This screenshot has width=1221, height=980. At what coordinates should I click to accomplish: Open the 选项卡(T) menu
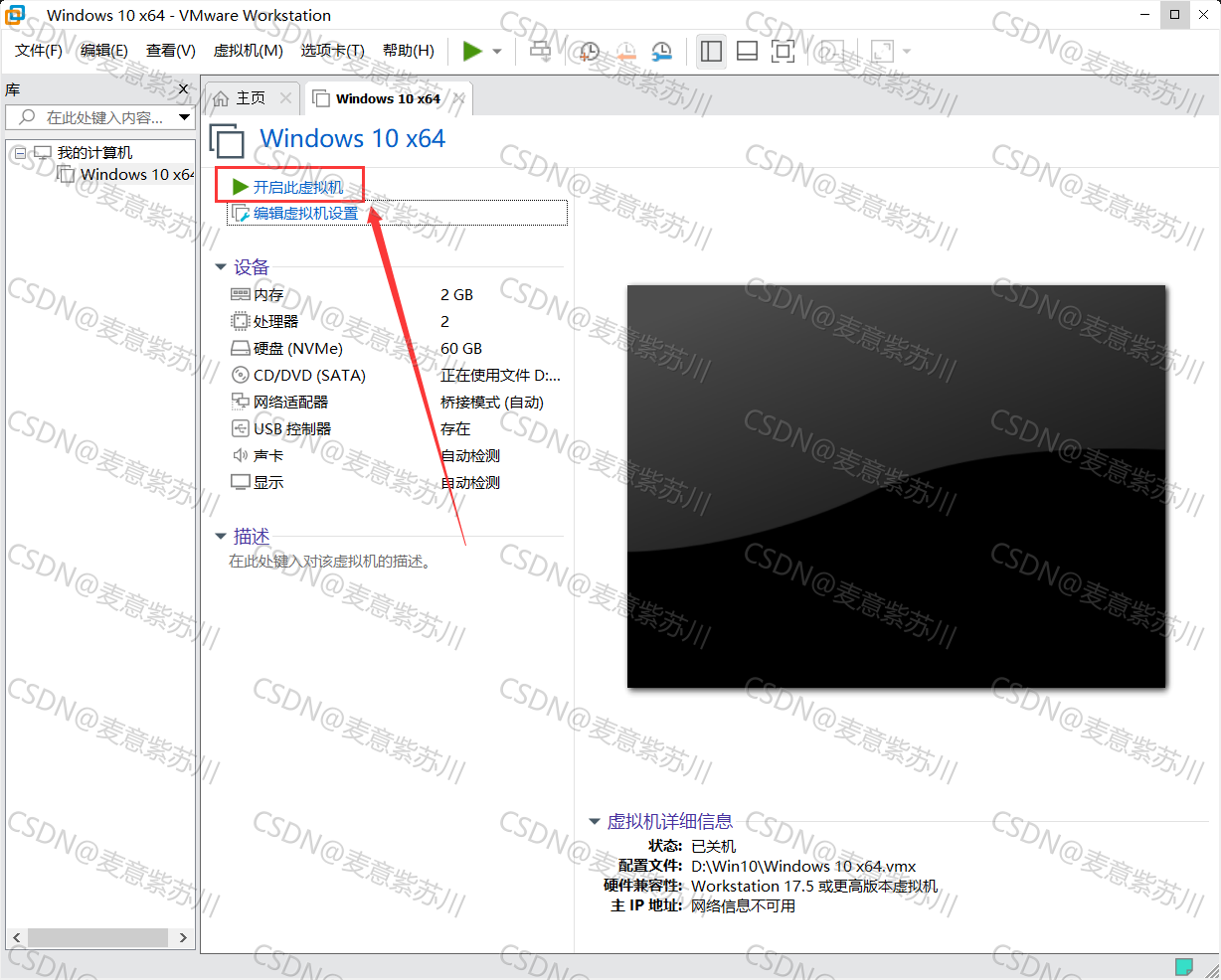pos(333,51)
